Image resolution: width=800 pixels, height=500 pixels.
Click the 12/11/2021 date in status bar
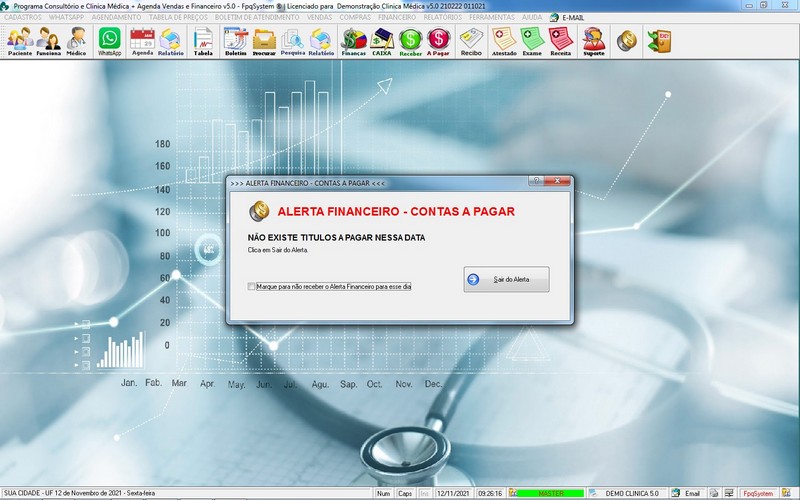tap(453, 493)
